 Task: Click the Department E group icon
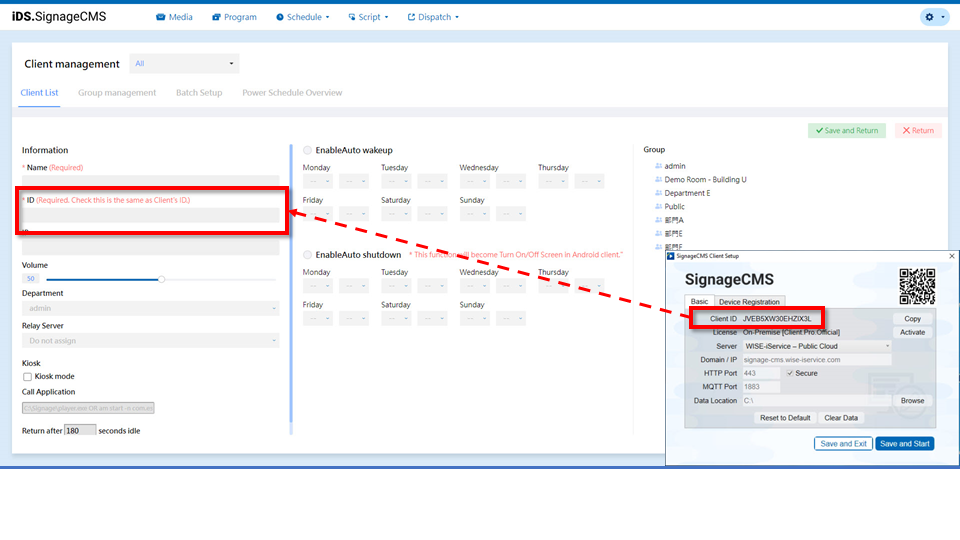659,193
